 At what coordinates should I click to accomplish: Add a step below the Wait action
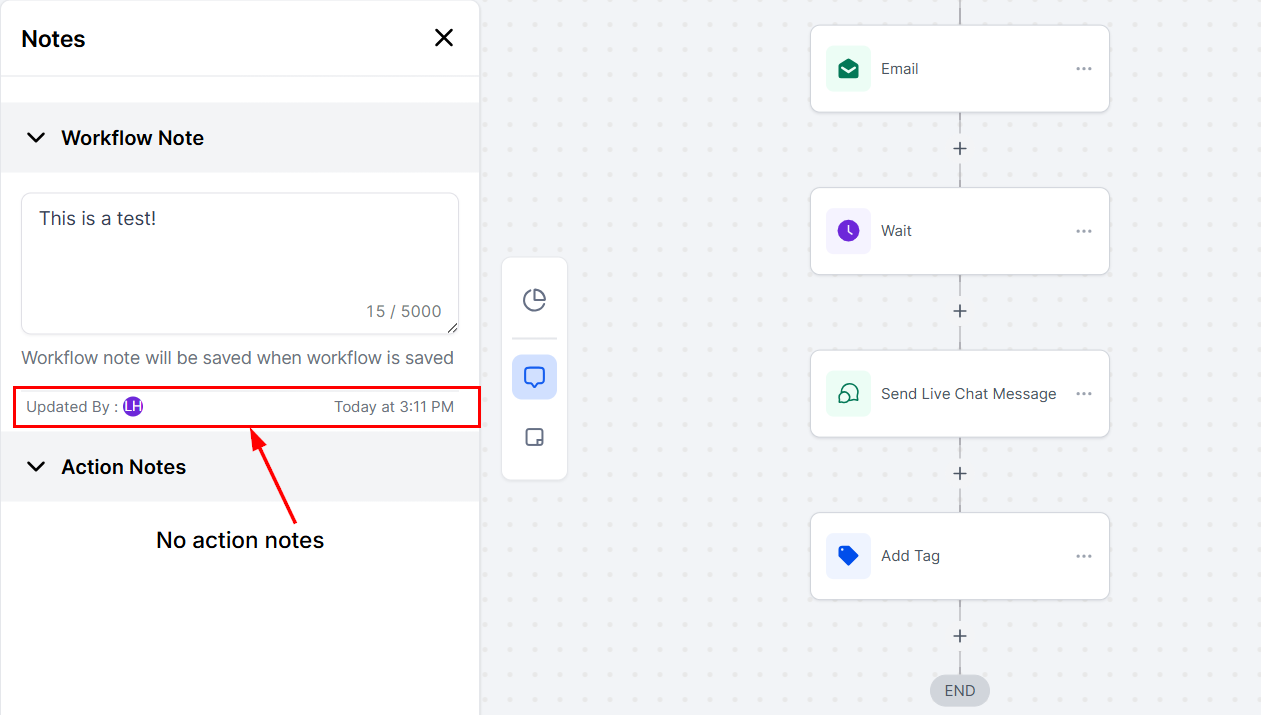tap(960, 311)
